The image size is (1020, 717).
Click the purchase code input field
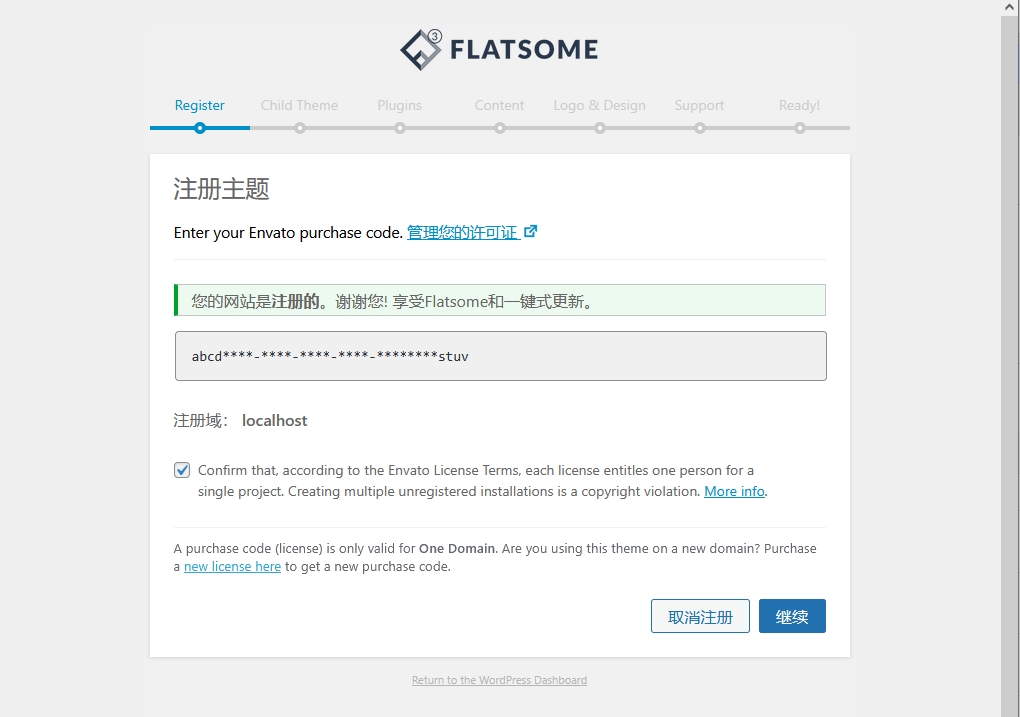tap(501, 356)
